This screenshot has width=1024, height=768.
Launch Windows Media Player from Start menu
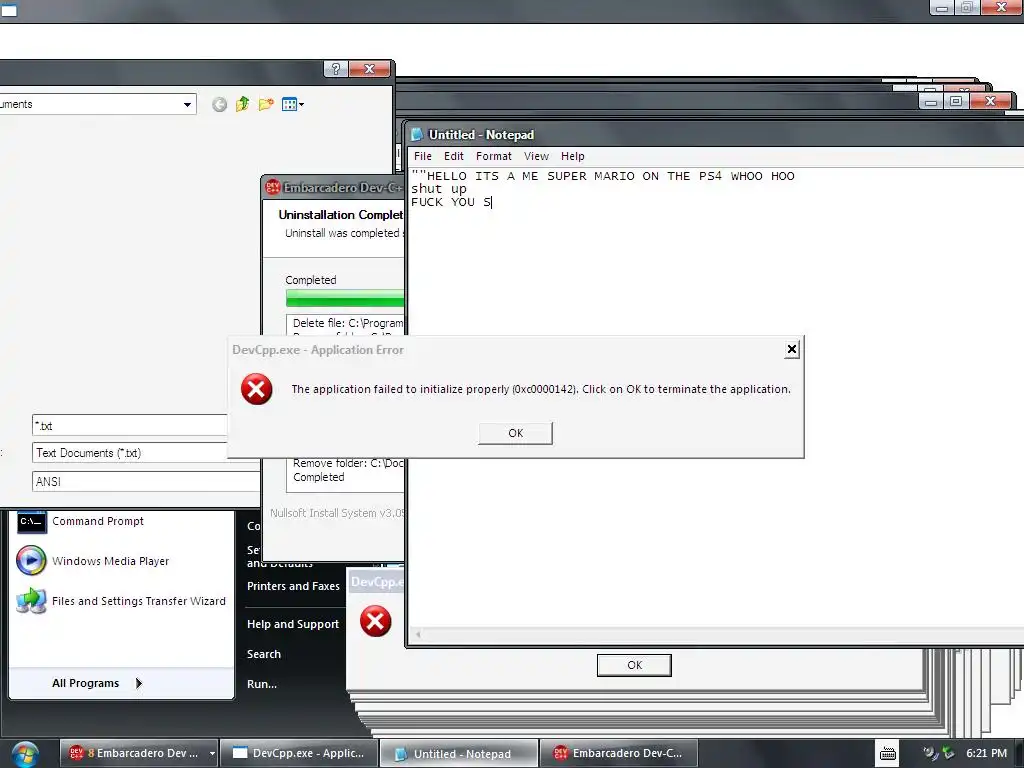pyautogui.click(x=93, y=561)
